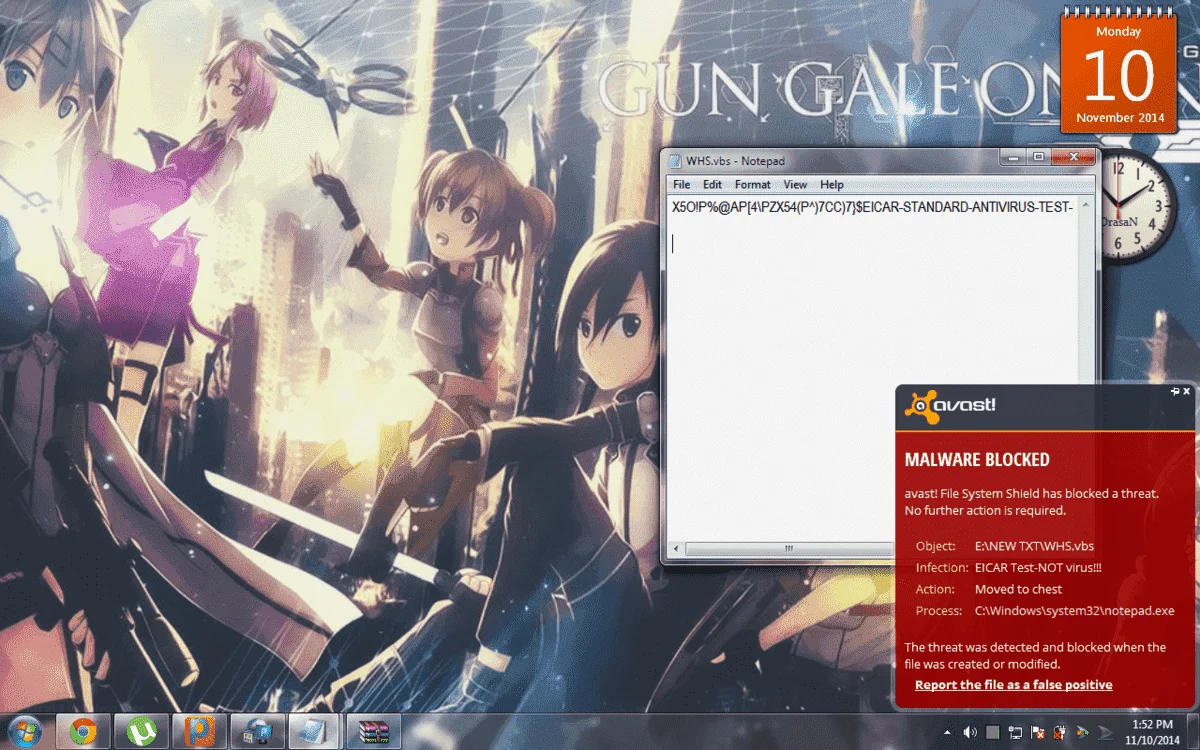Open the network tray icon
Viewport: 1200px width, 750px height.
[x=1015, y=731]
